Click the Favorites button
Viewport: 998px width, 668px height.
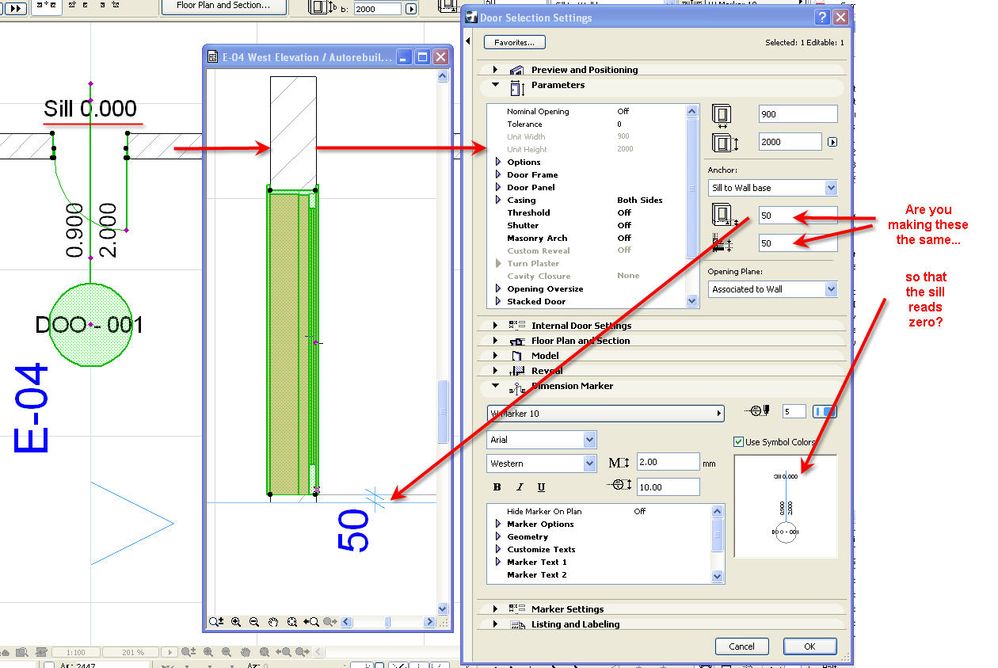(x=514, y=43)
